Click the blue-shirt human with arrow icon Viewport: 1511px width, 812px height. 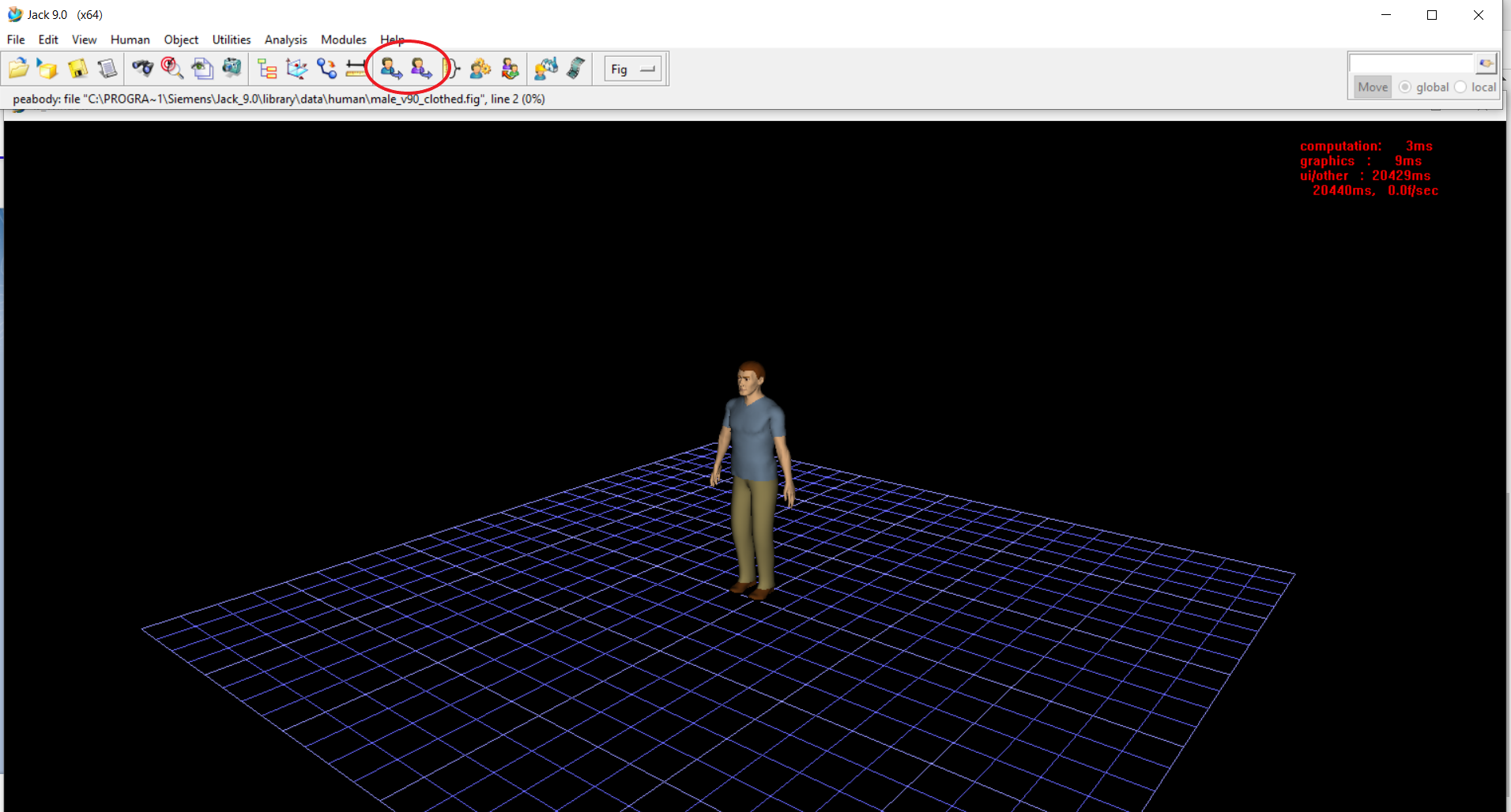(x=391, y=69)
